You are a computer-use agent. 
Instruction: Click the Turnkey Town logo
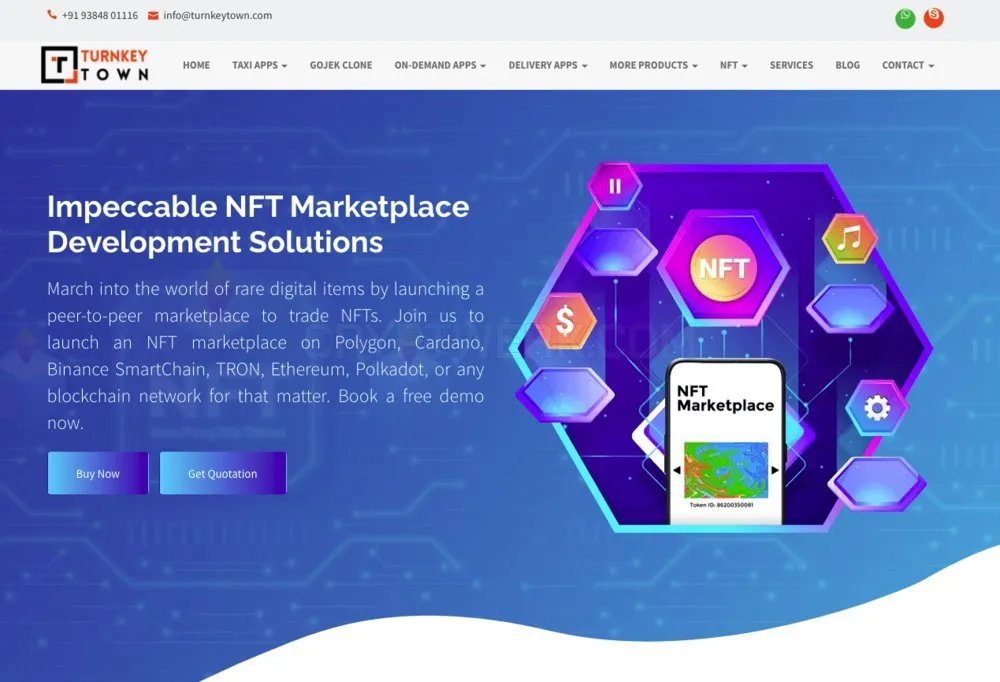pos(95,65)
